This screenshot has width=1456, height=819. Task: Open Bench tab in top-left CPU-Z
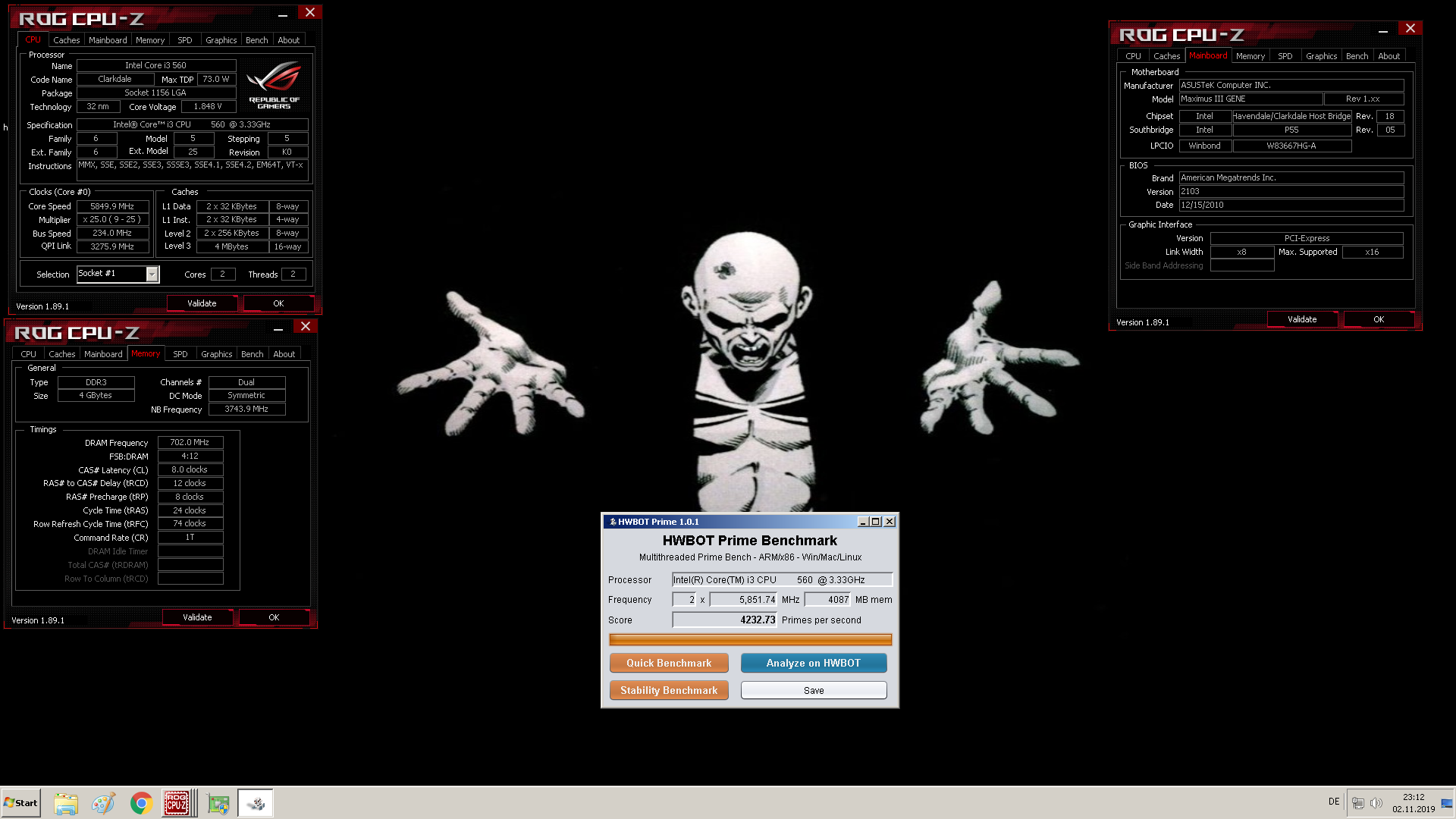coord(257,40)
